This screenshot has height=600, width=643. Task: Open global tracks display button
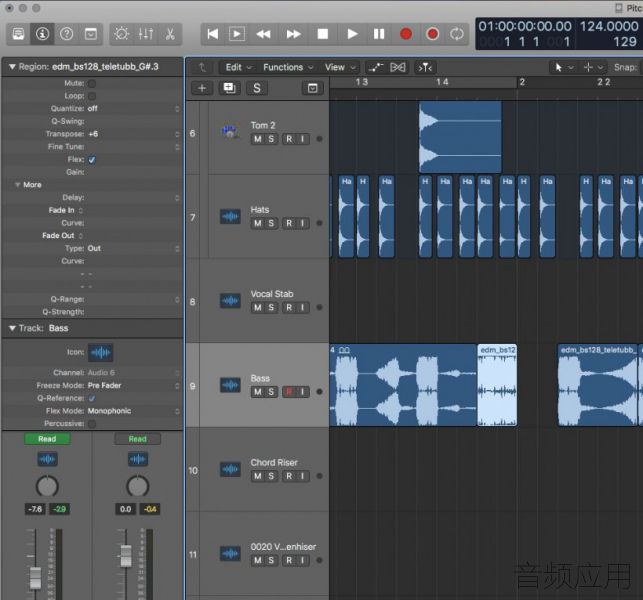click(x=312, y=88)
